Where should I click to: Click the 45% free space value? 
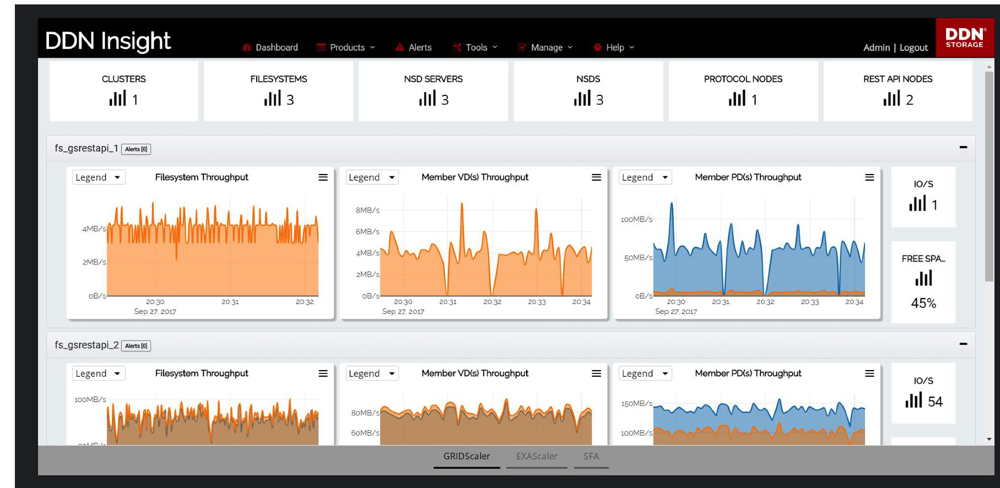[923, 304]
